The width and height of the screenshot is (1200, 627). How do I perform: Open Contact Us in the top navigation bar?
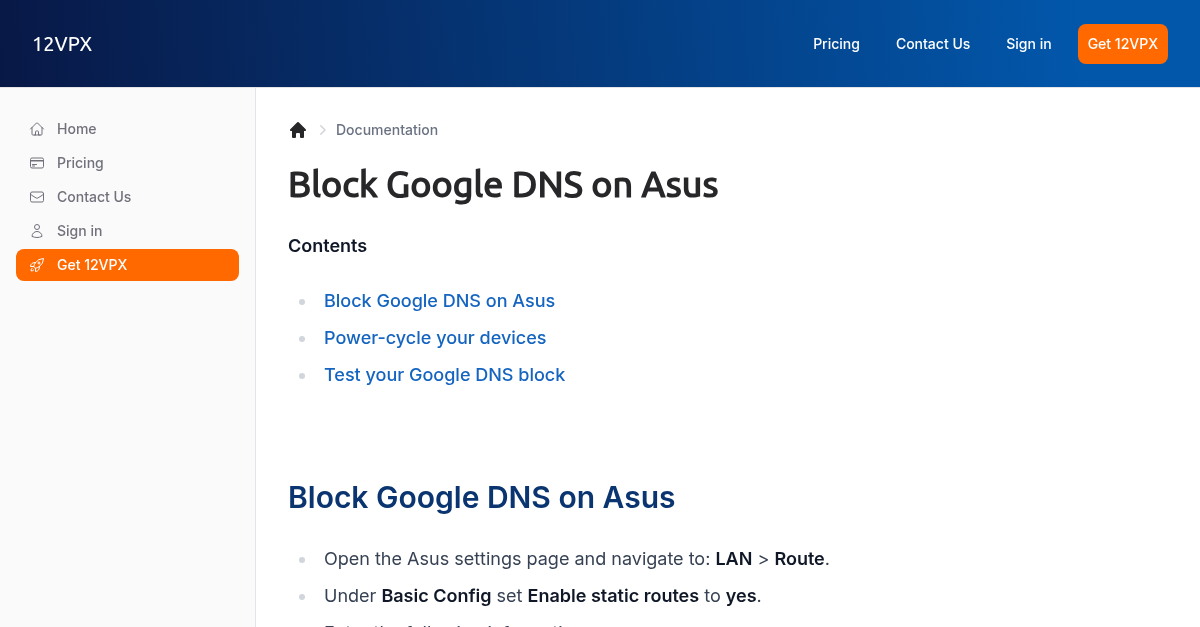point(933,44)
